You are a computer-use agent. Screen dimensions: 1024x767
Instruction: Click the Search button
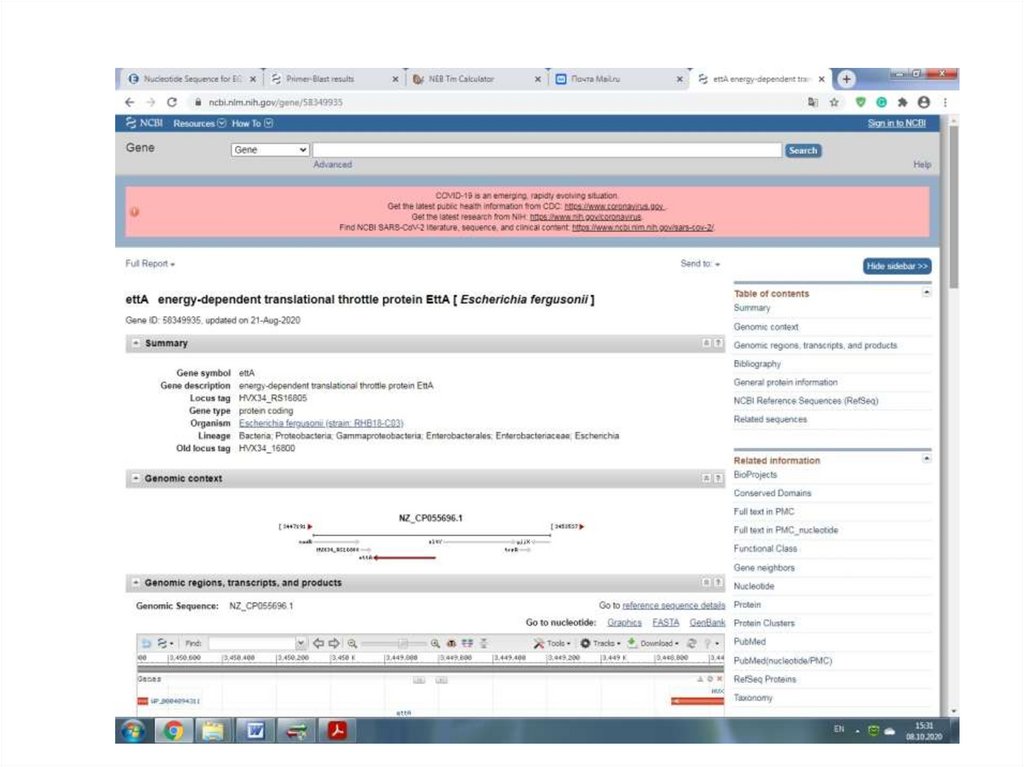point(803,150)
